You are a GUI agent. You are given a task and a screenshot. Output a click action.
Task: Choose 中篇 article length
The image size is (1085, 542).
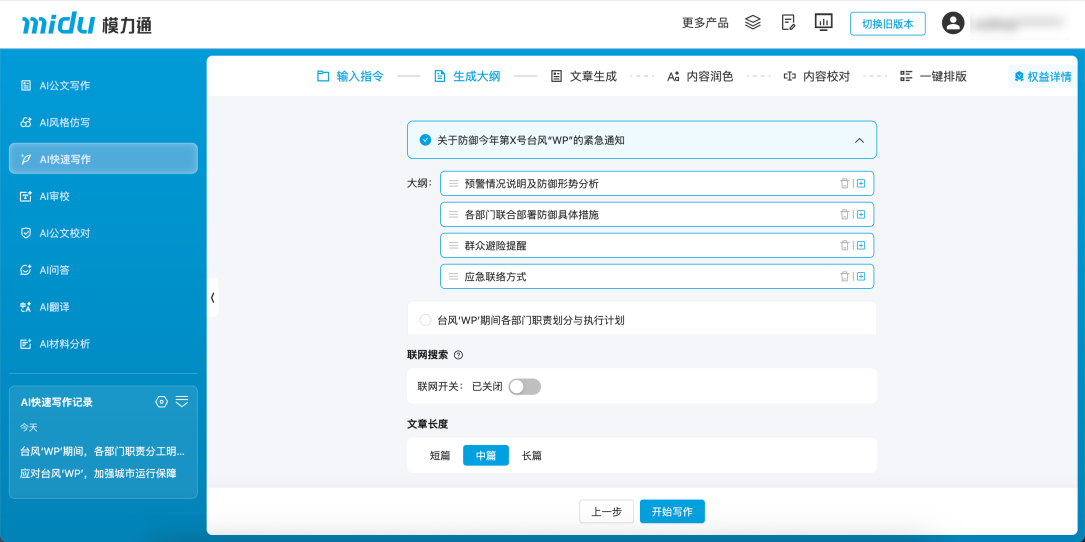(486, 455)
